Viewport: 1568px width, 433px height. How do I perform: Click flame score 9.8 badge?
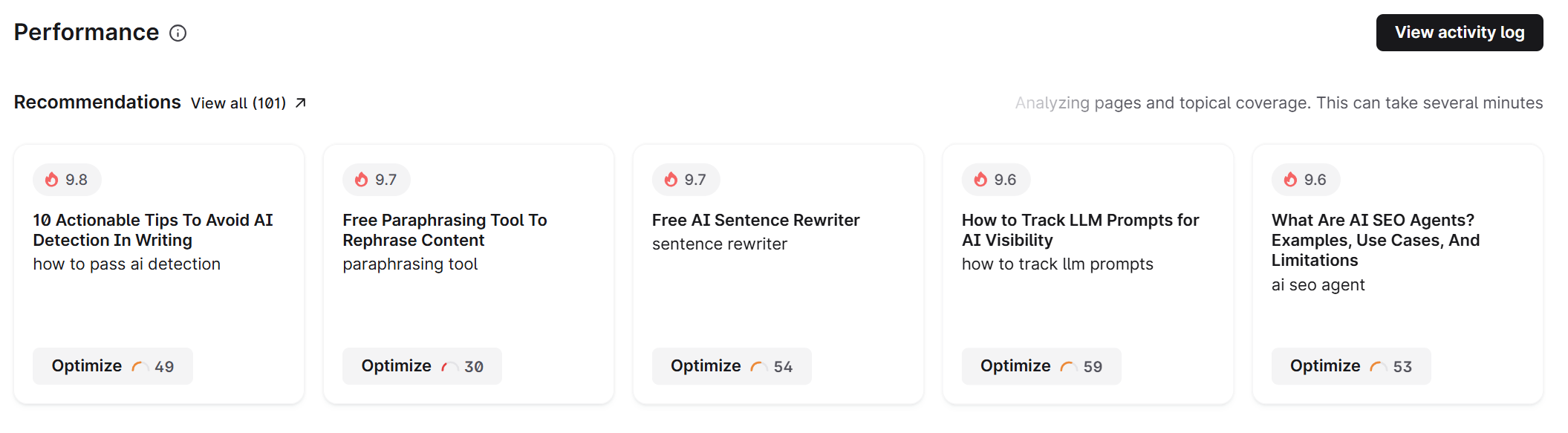tap(67, 180)
